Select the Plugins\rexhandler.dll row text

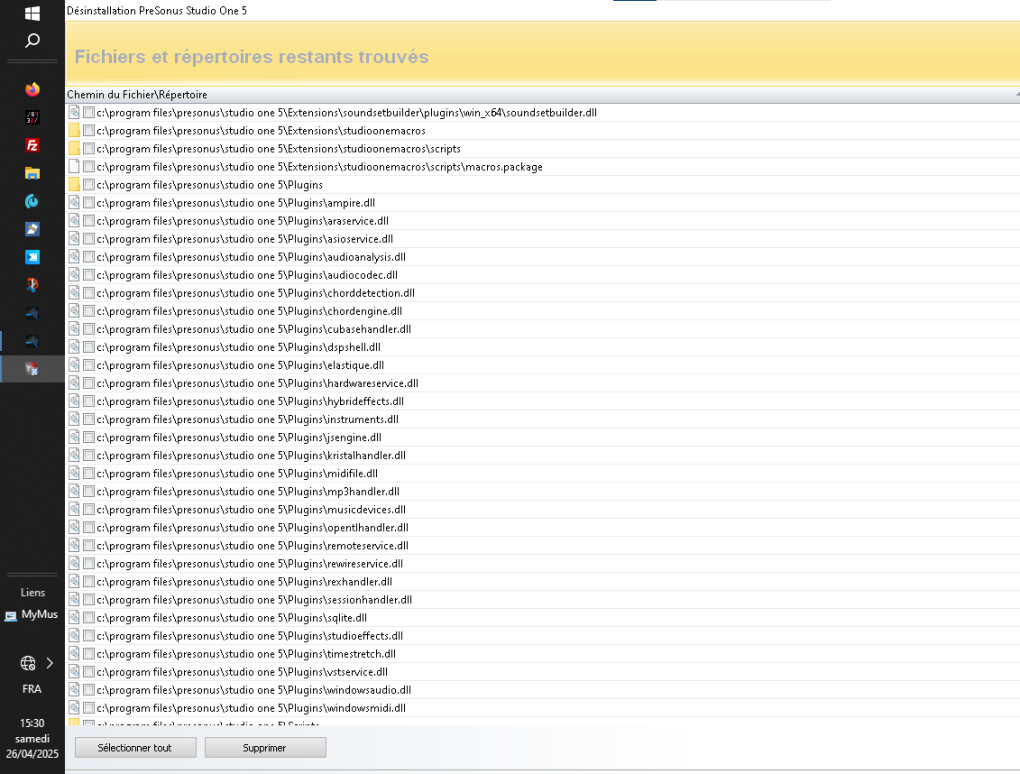(x=245, y=581)
